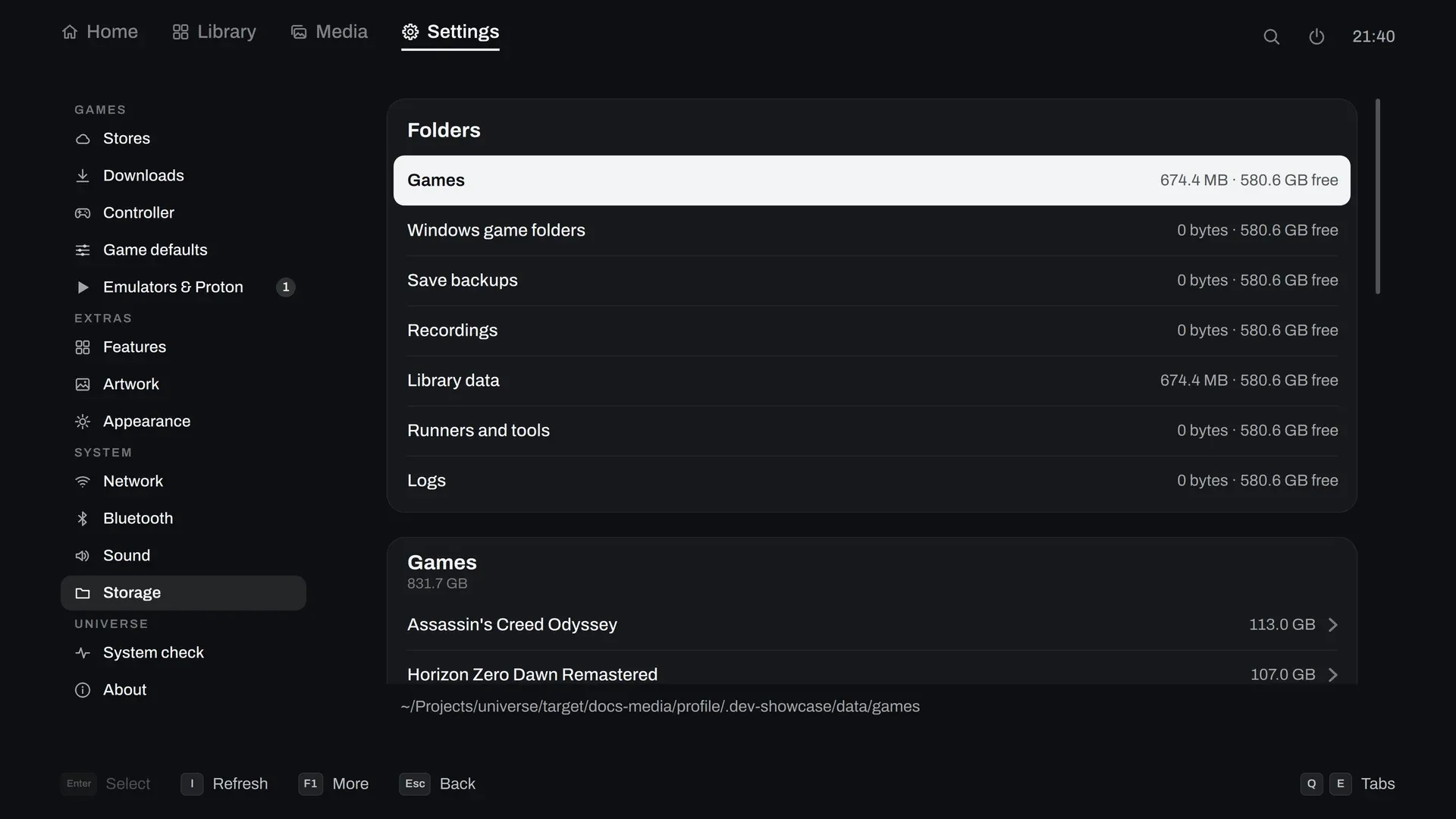Switch to the Library tab
The height and width of the screenshot is (819, 1456).
click(214, 32)
